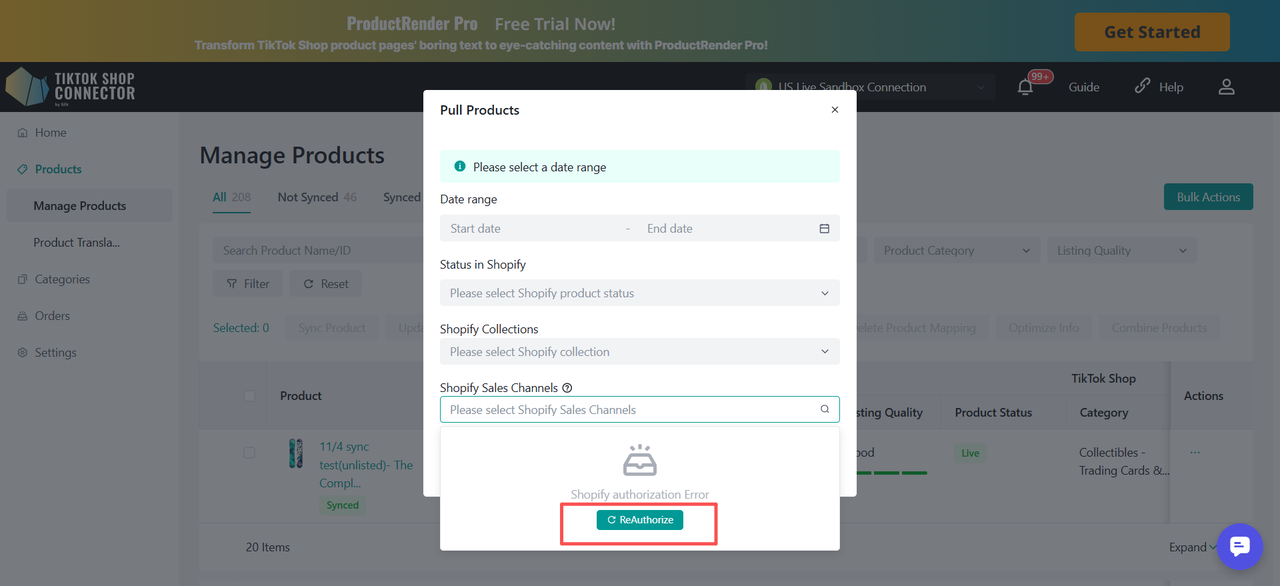This screenshot has width=1280, height=586.
Task: Click the Start date input field
Action: (530, 229)
